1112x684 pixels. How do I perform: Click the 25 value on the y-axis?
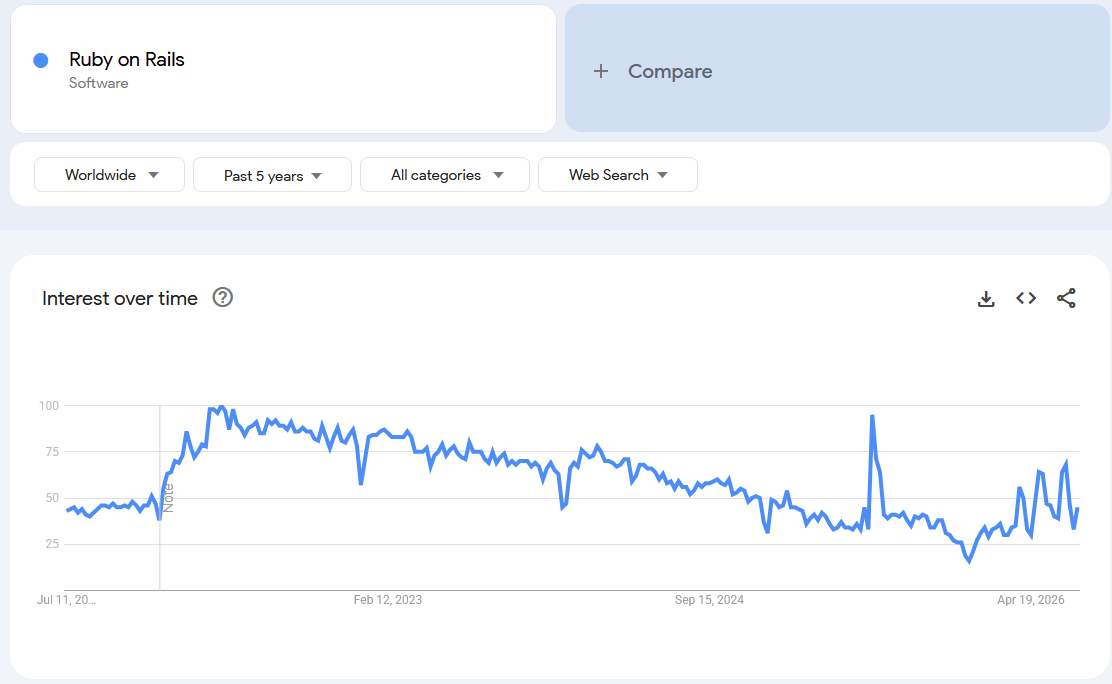(x=52, y=544)
